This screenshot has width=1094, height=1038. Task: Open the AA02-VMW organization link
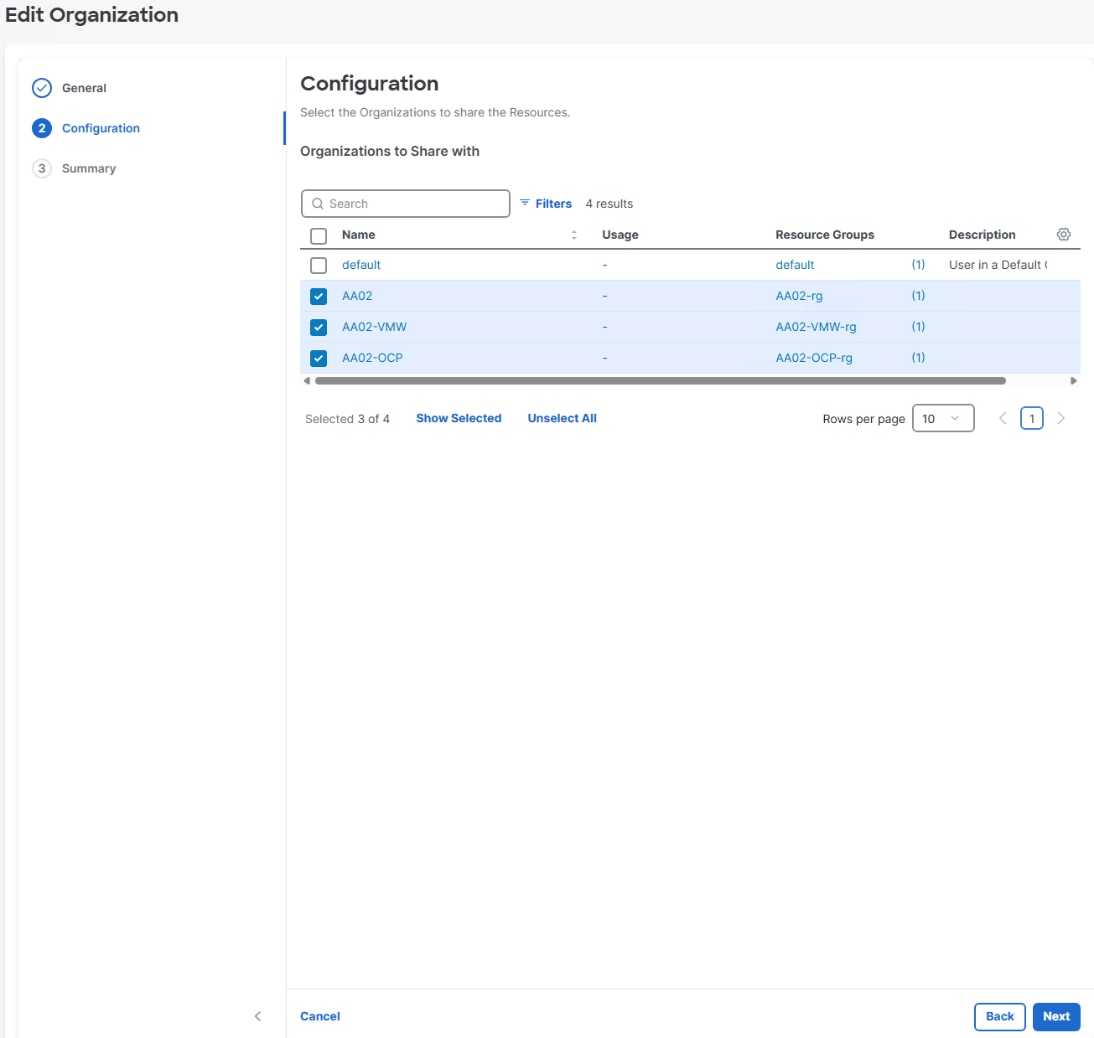click(x=374, y=326)
